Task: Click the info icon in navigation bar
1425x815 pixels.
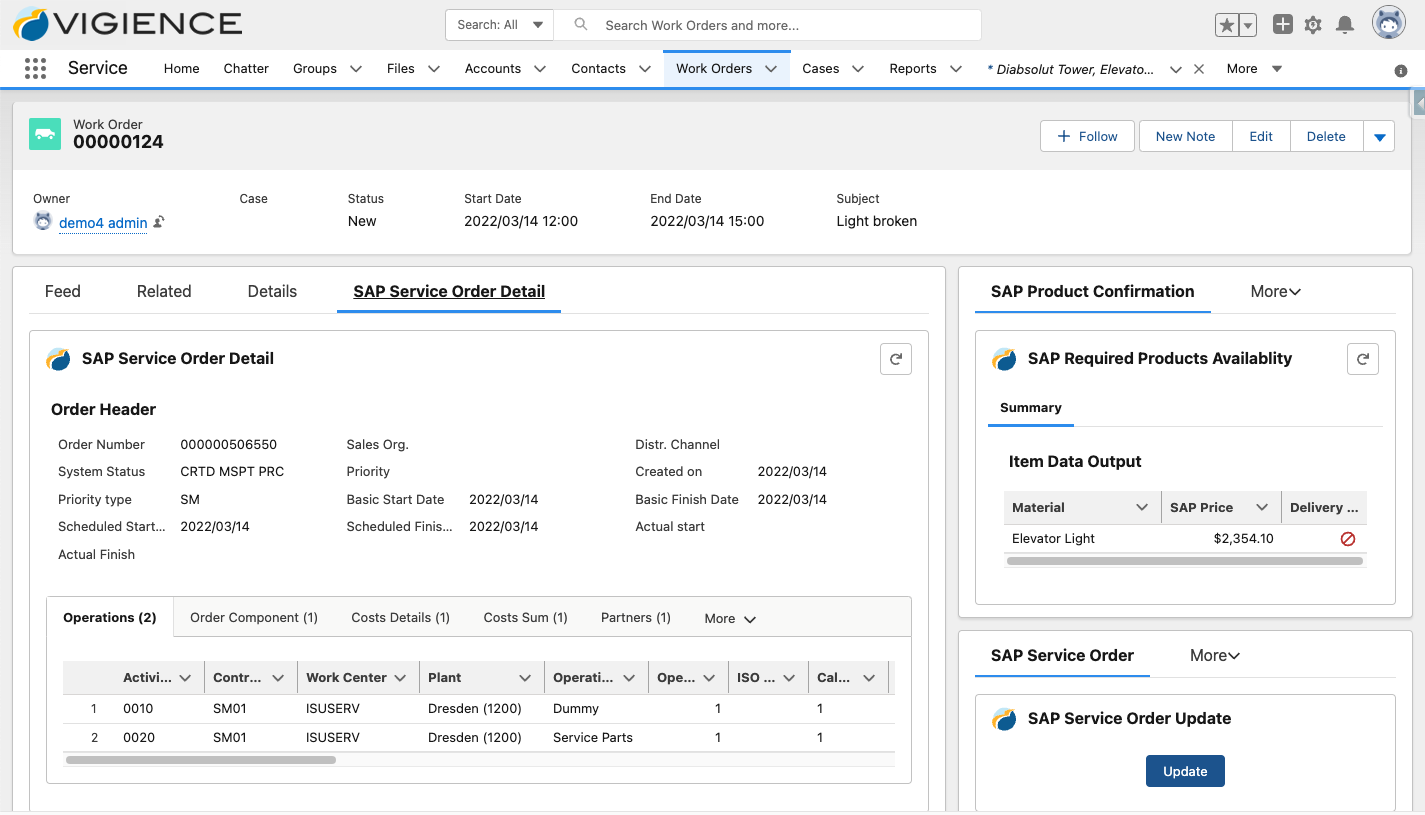Action: pos(1401,70)
